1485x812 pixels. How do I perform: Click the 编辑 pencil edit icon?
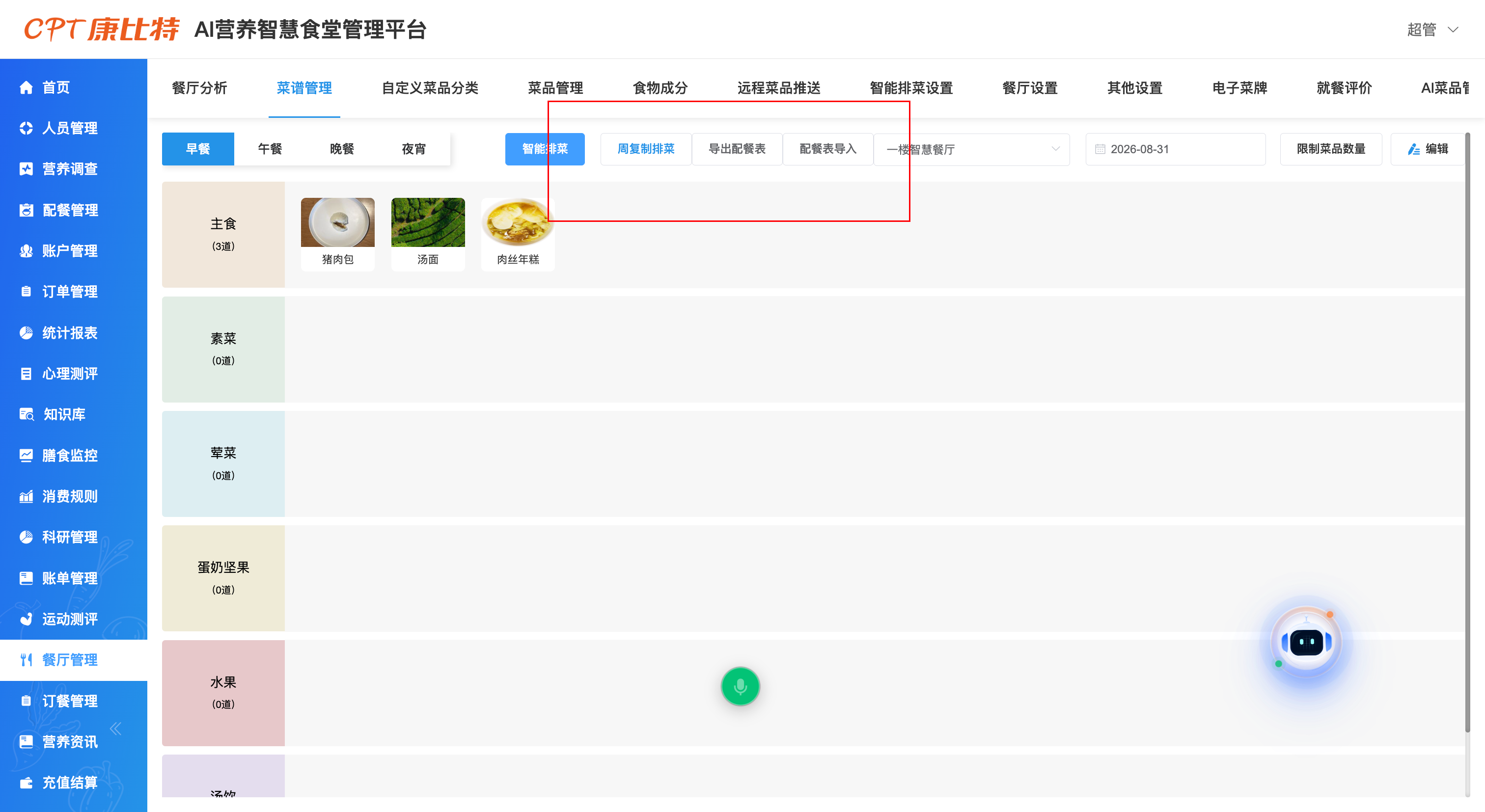click(1413, 149)
